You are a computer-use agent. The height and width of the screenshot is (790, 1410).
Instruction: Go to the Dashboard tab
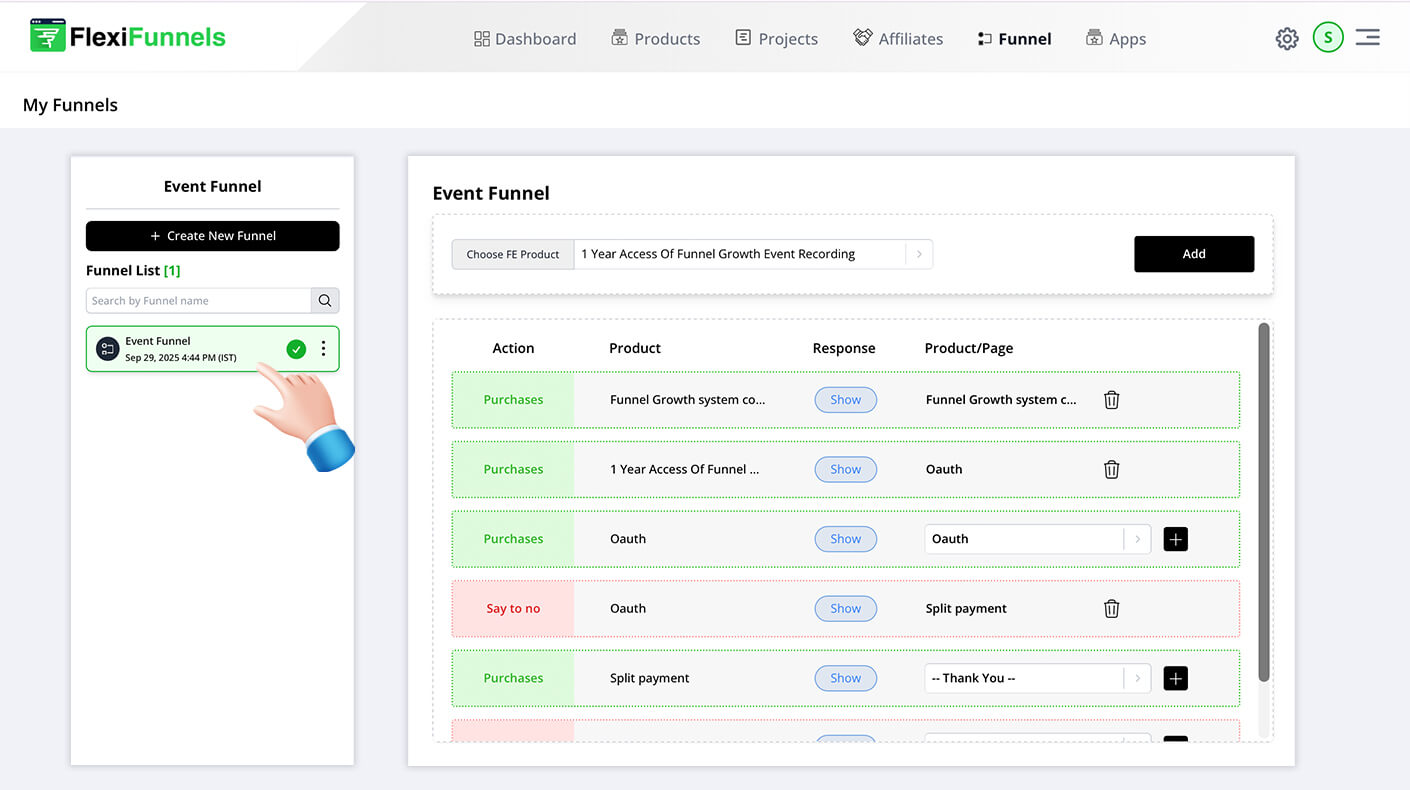tap(525, 39)
